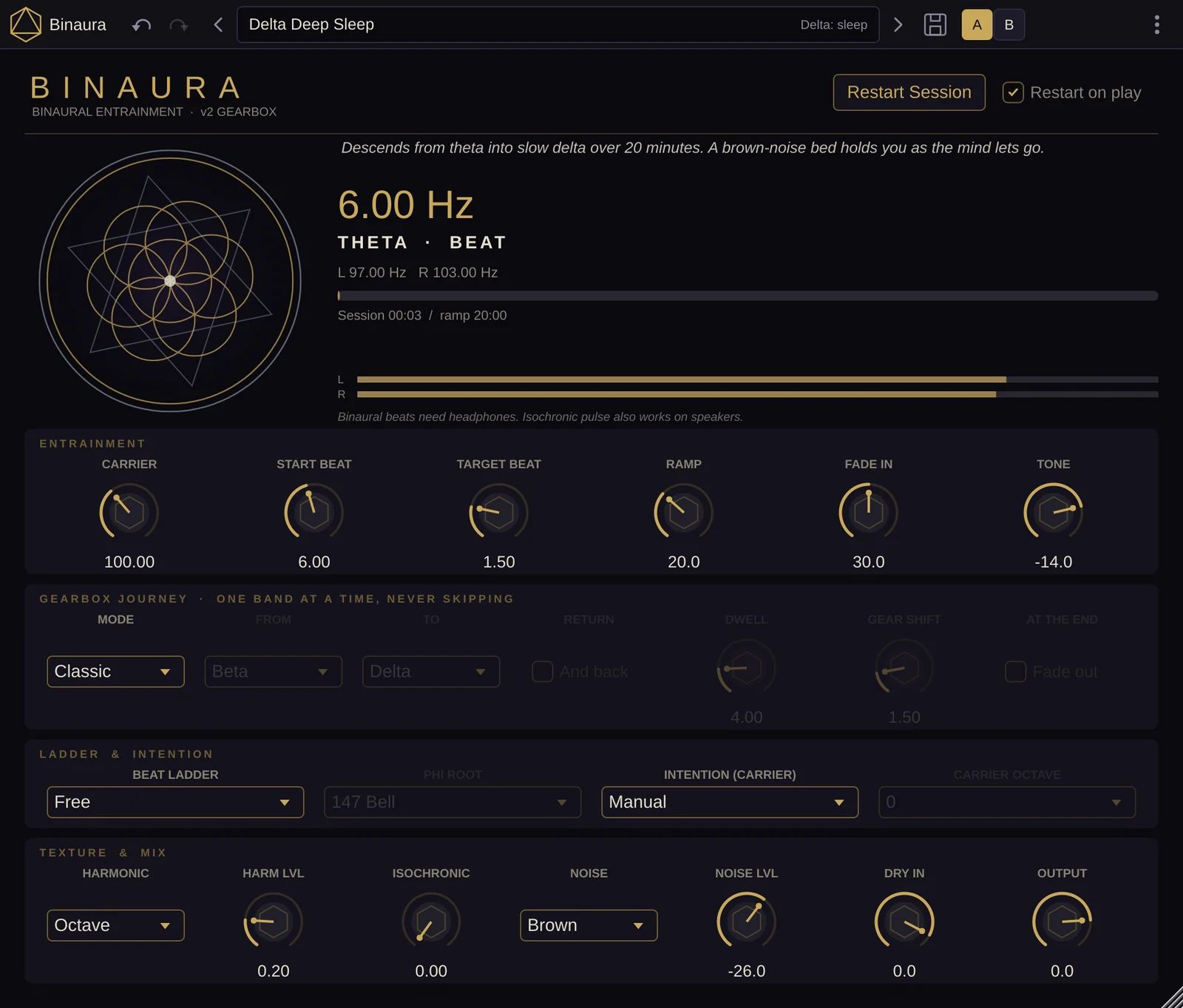Click the sacred geometry visualizer circle
The height and width of the screenshot is (1008, 1183).
pyautogui.click(x=170, y=281)
